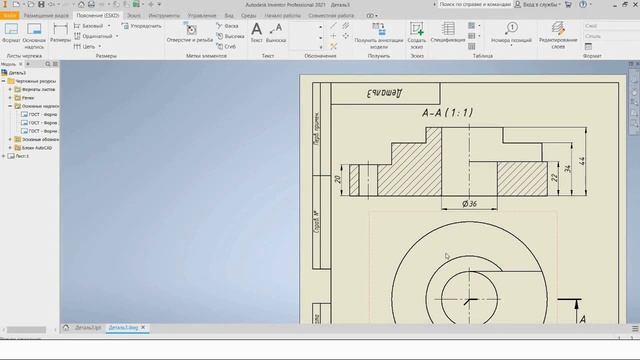Viewport: 640px width, 360px height.
Task: Click the Ø36 dimension in the drawing
Action: [469, 204]
